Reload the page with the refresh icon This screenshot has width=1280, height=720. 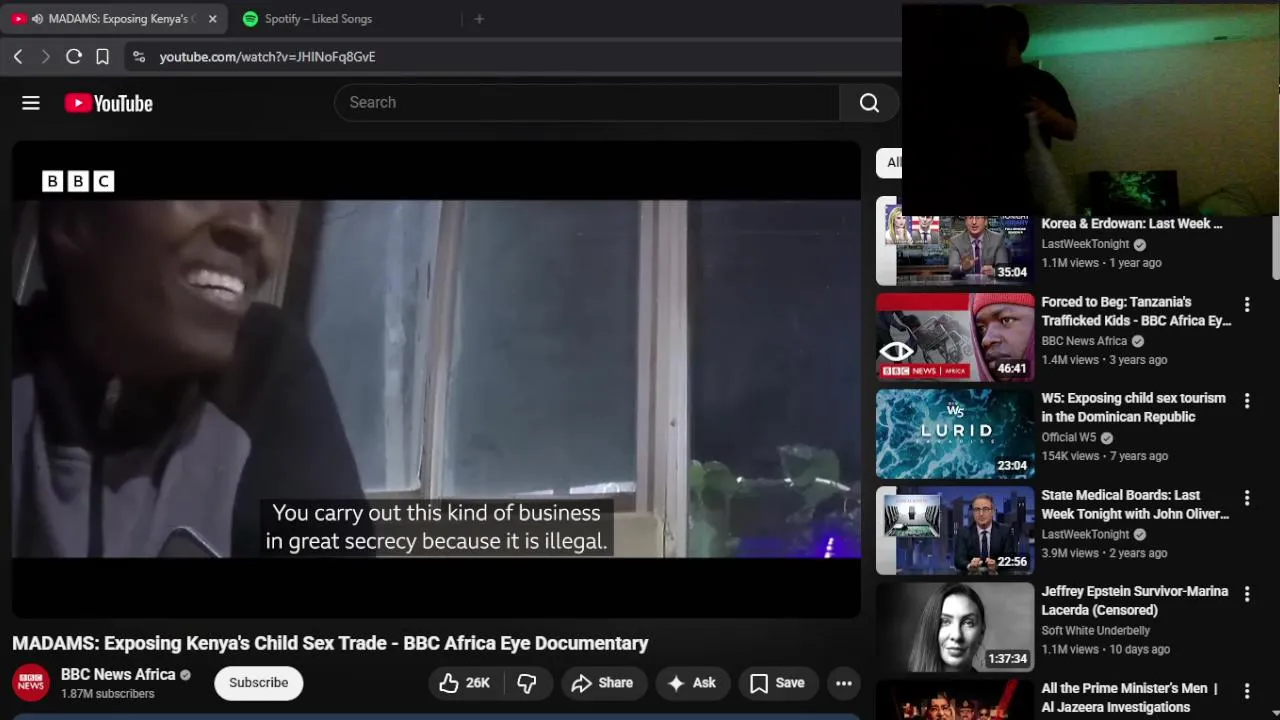click(x=74, y=57)
